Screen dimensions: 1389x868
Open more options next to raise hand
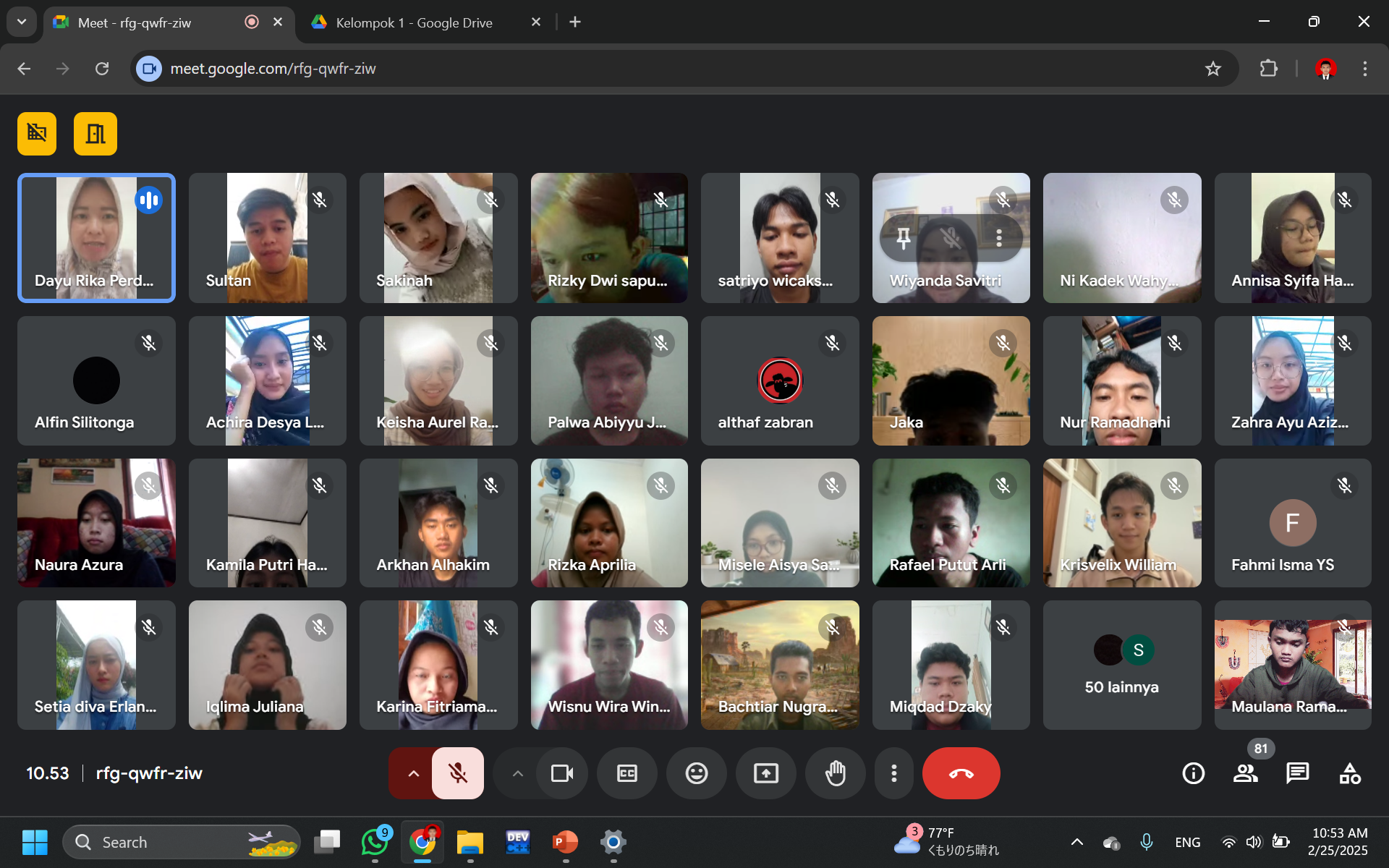[x=894, y=773]
